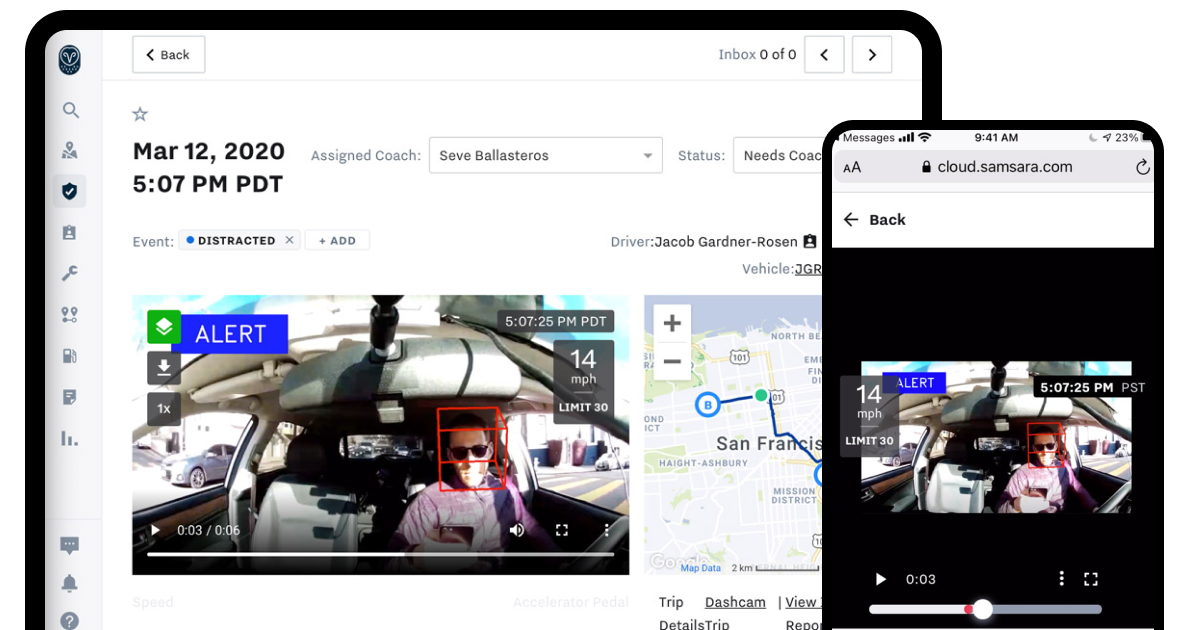Click the phone dashcam video frame
The width and height of the screenshot is (1200, 630).
pos(996,437)
